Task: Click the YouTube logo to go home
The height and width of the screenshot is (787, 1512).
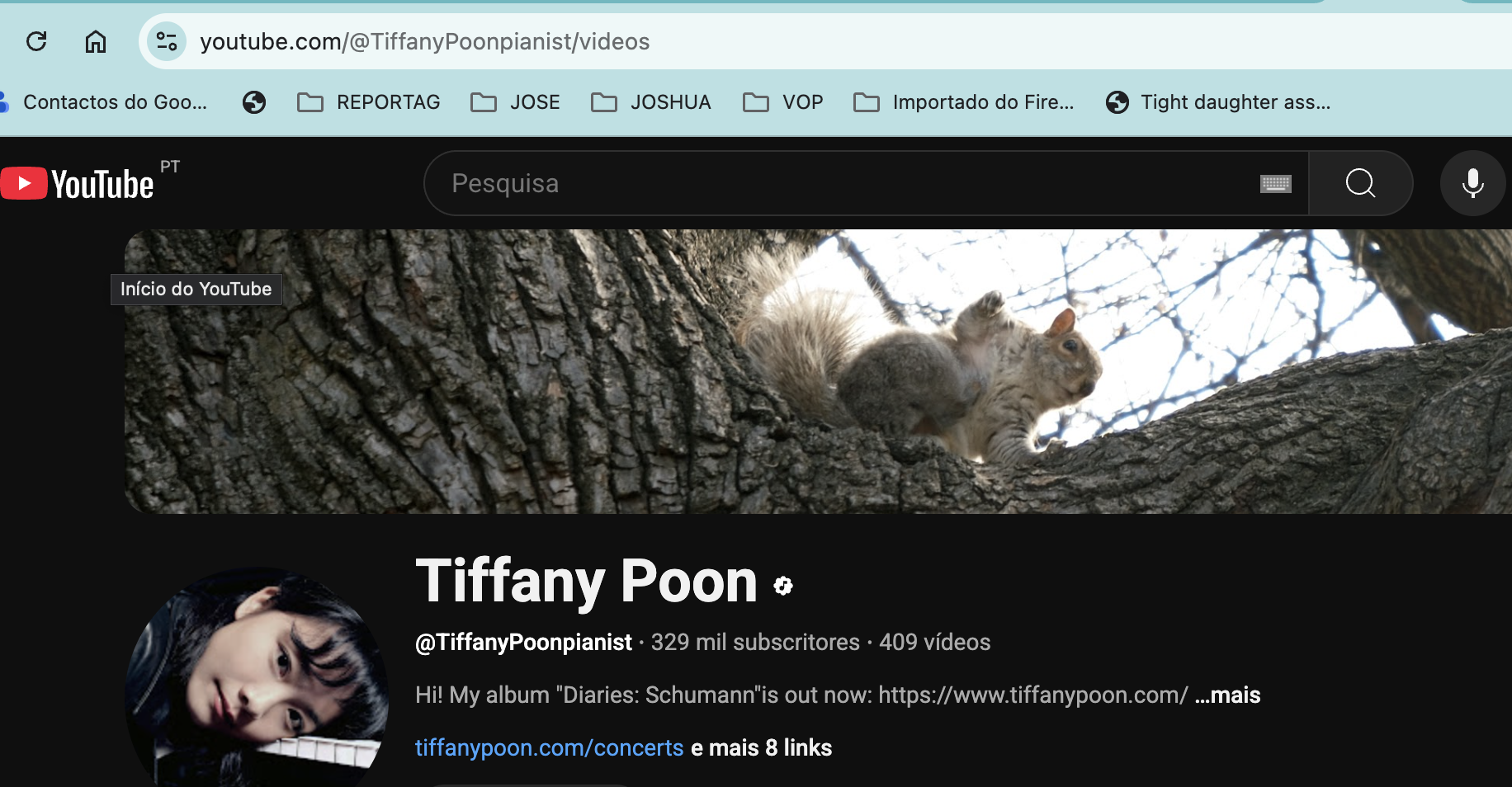Action: point(78,183)
